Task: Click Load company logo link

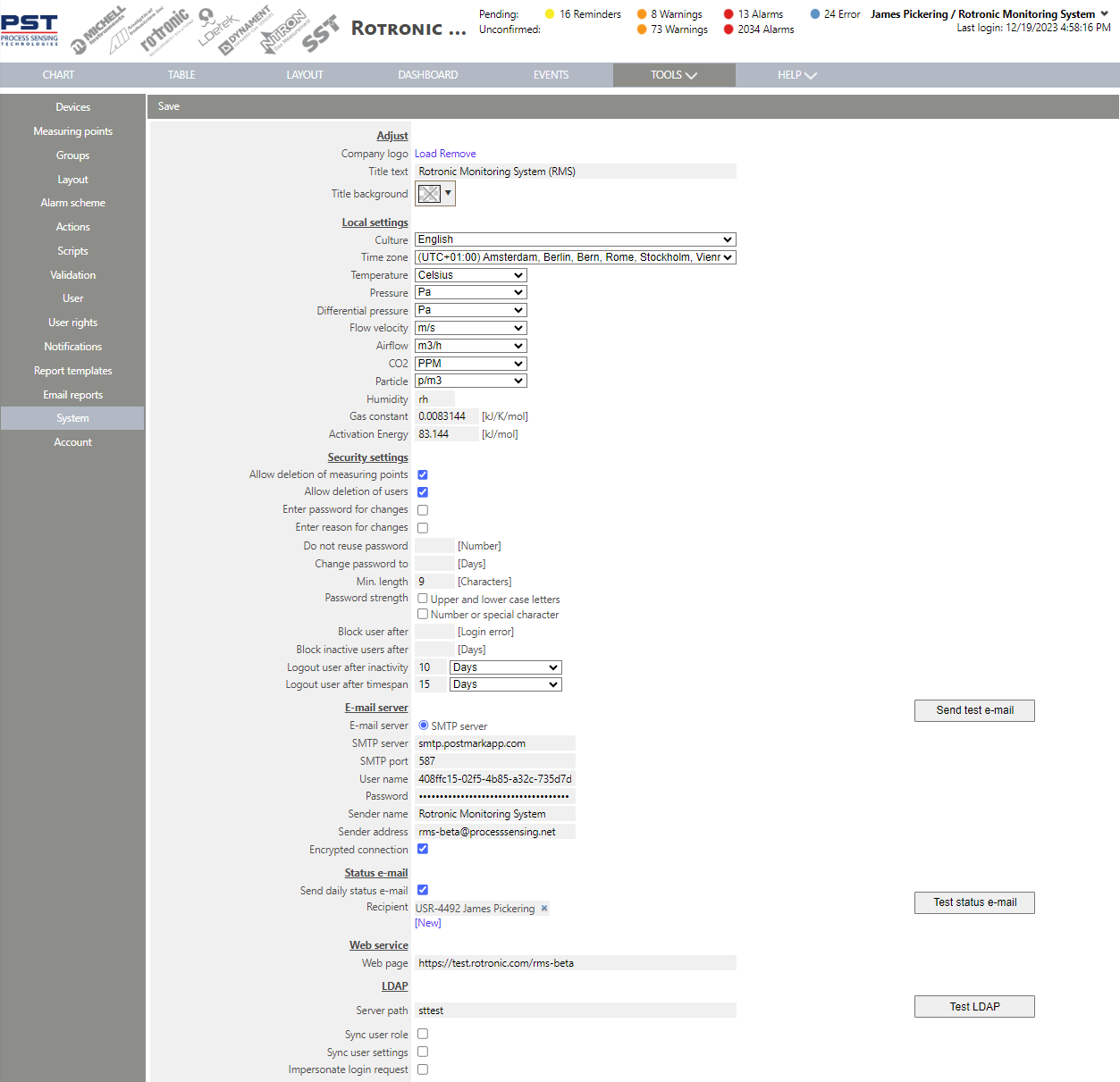Action: pos(425,154)
